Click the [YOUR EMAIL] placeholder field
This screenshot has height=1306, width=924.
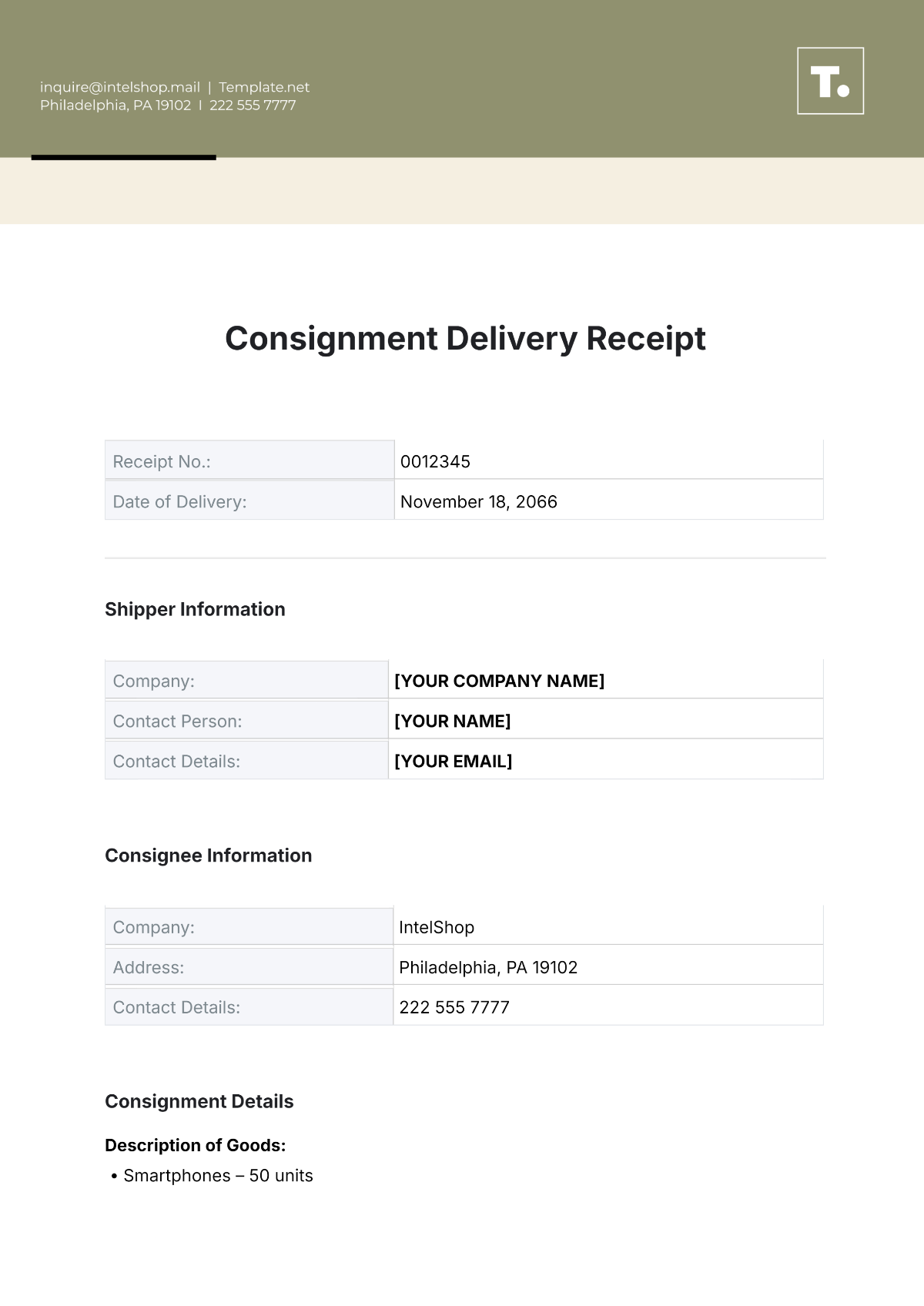click(x=454, y=761)
